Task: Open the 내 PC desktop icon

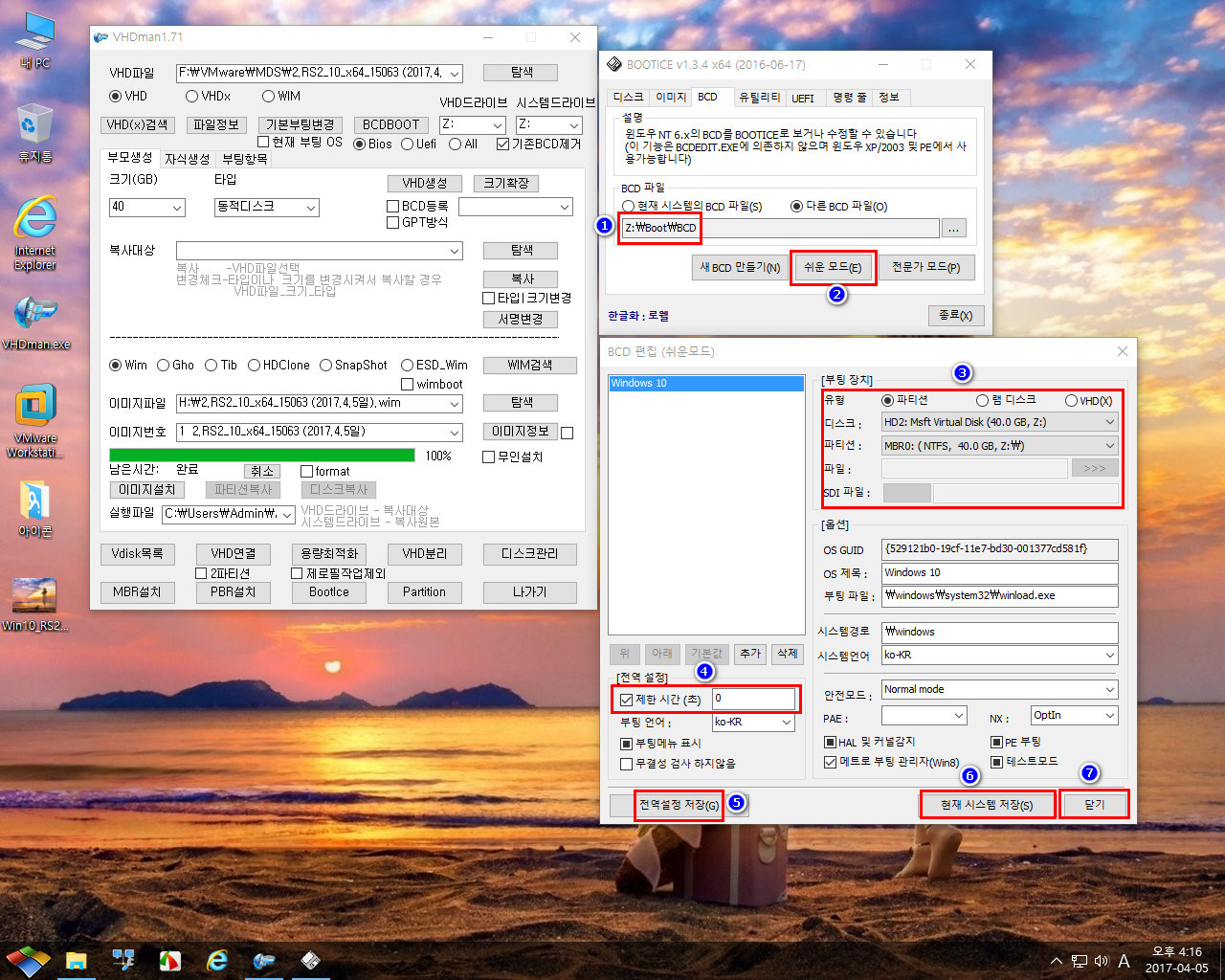Action: click(x=34, y=40)
